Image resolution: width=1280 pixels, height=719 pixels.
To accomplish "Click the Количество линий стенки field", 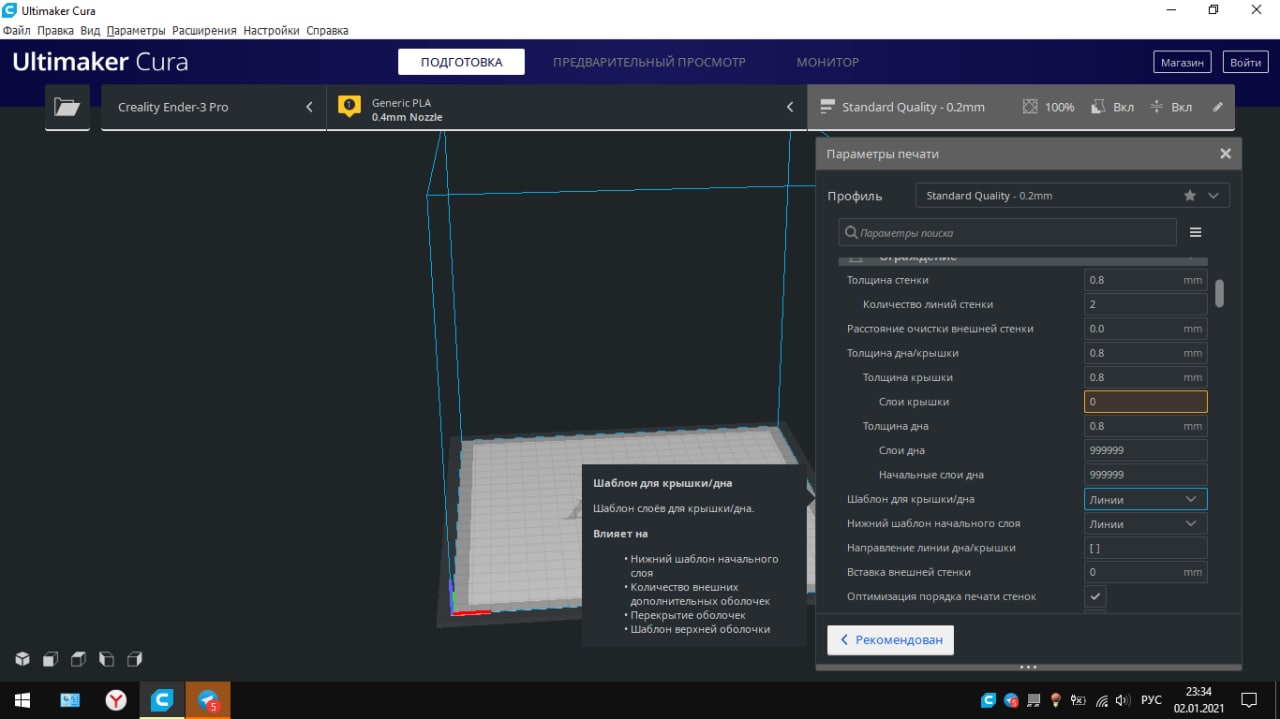I will coord(1145,304).
